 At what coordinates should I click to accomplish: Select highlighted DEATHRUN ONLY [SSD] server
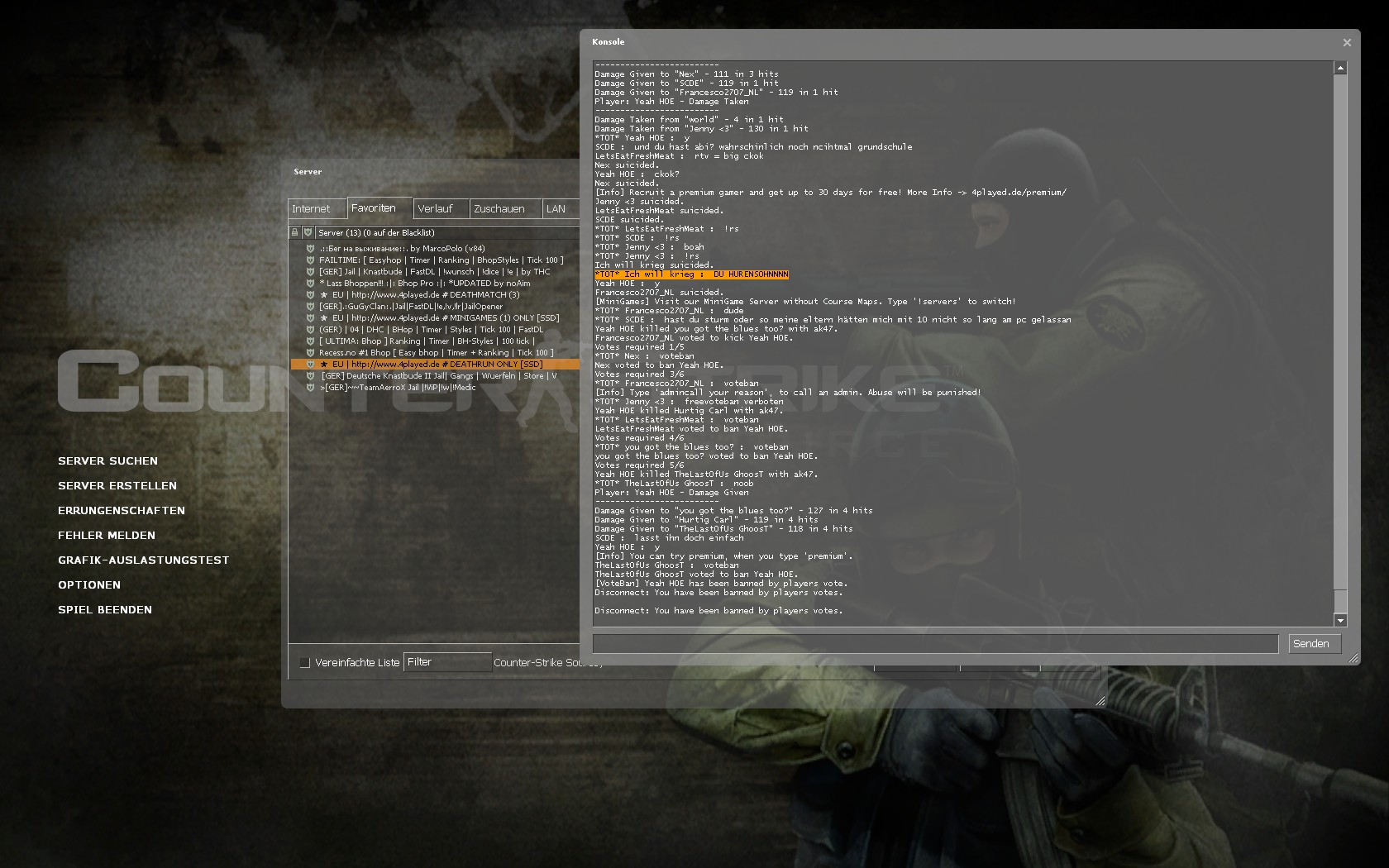click(435, 364)
